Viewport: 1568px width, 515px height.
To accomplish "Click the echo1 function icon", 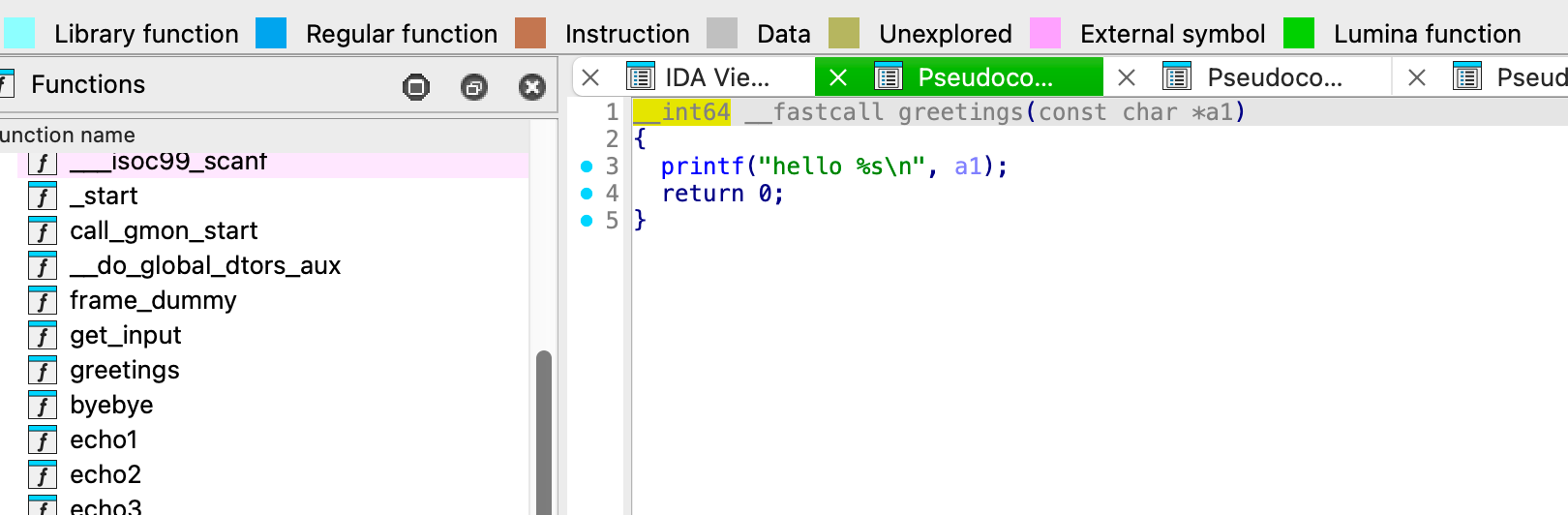I will [43, 440].
